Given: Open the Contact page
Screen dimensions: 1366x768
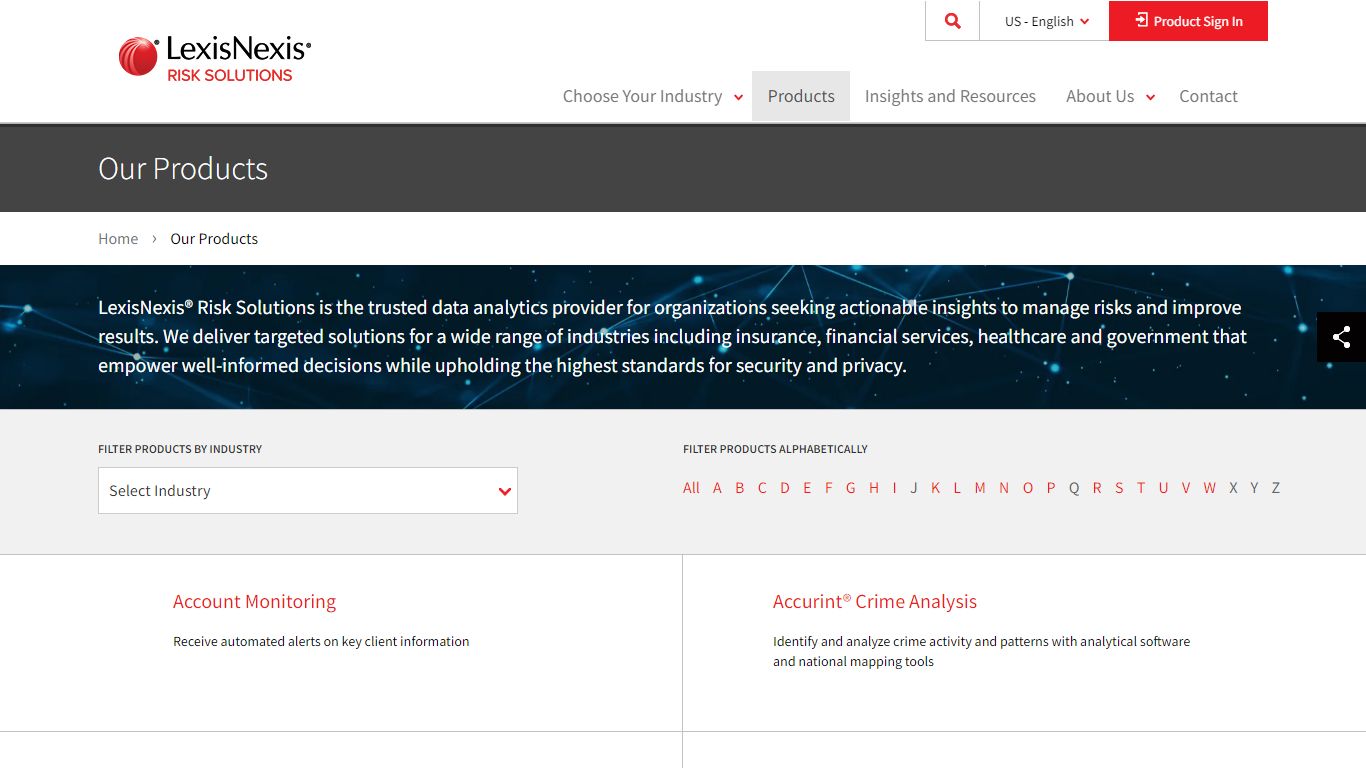Looking at the screenshot, I should (x=1208, y=96).
